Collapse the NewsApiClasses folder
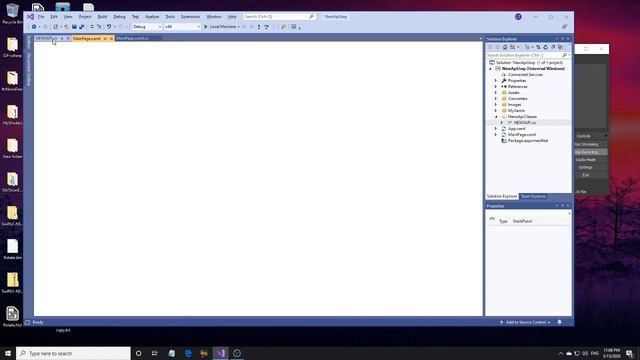 click(496, 117)
